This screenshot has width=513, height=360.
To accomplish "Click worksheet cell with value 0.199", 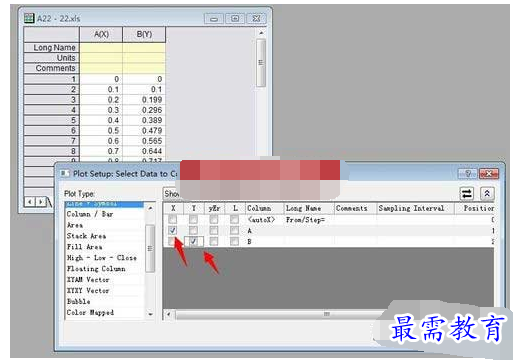I will point(144,100).
